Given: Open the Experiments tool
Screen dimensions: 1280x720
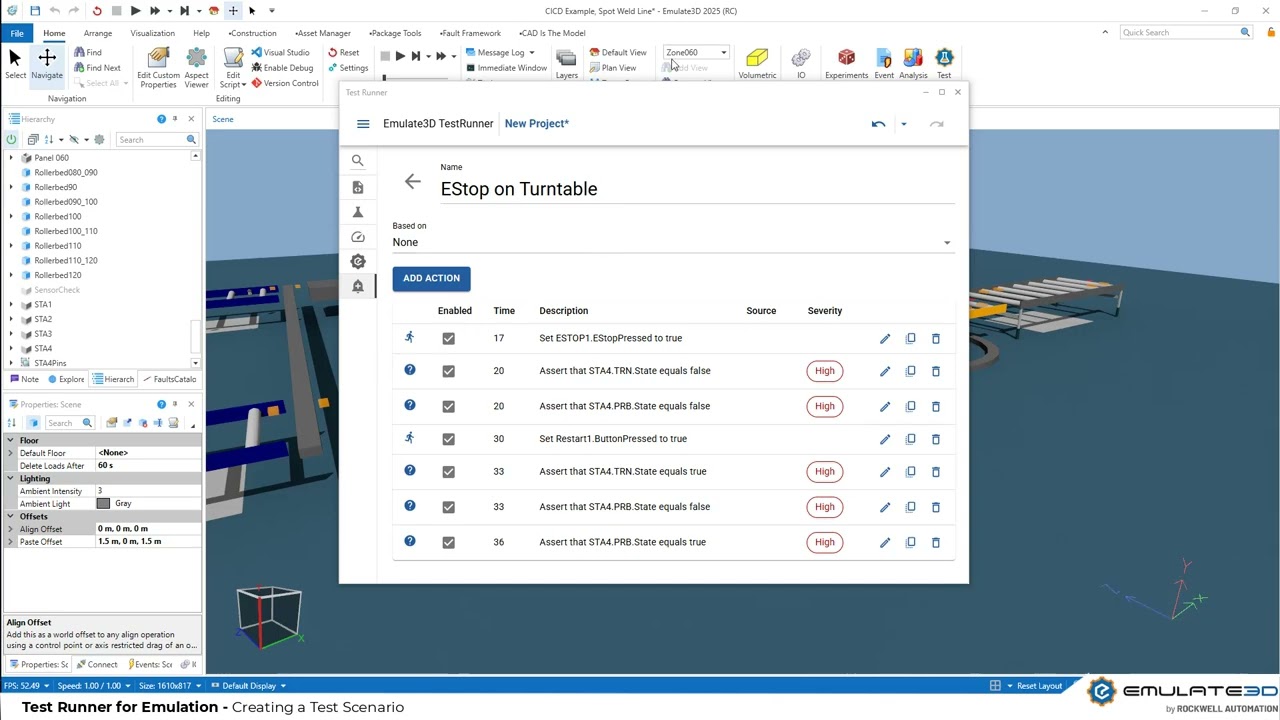Looking at the screenshot, I should [x=846, y=64].
